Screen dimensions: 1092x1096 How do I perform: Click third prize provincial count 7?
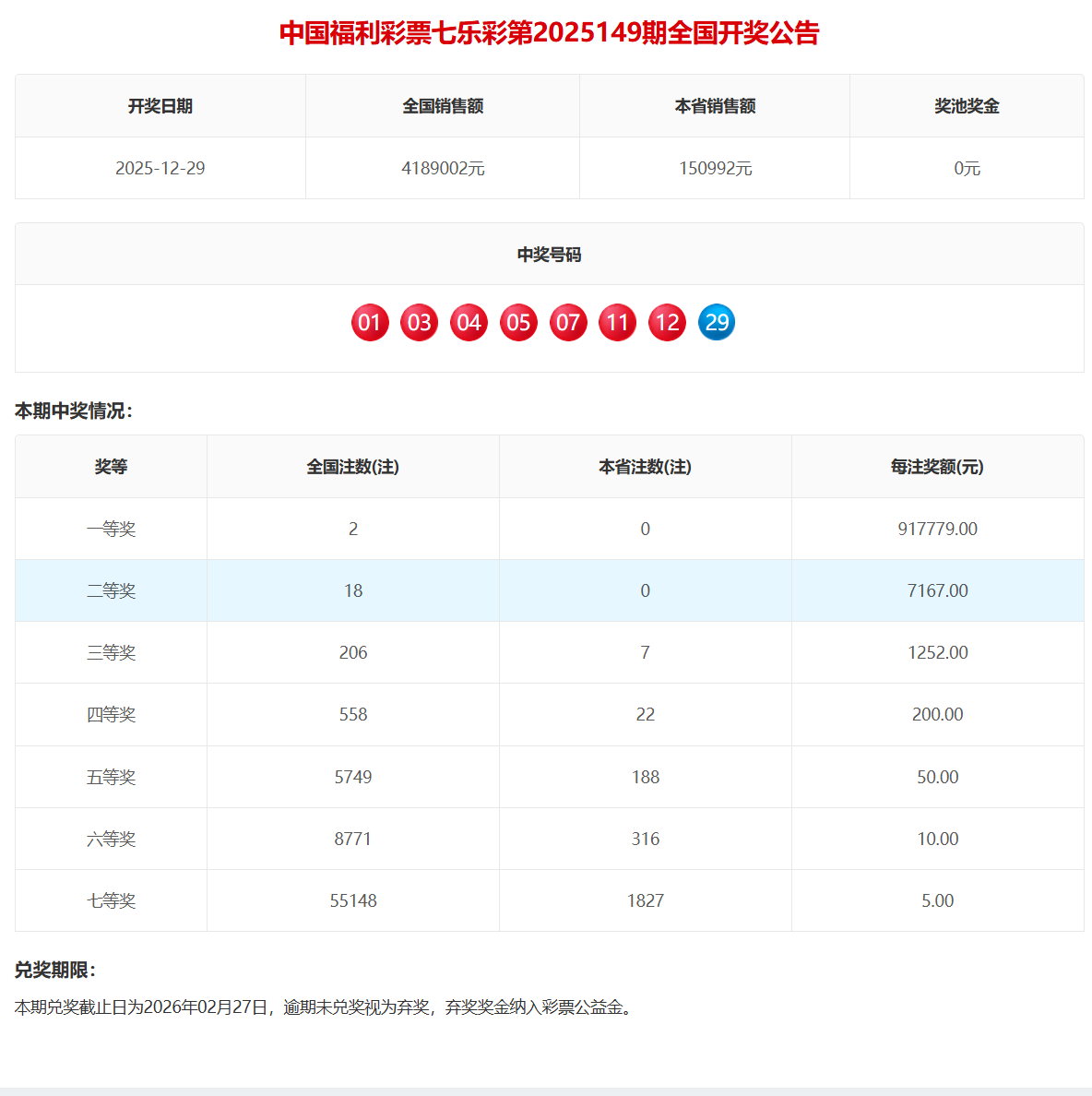645,653
